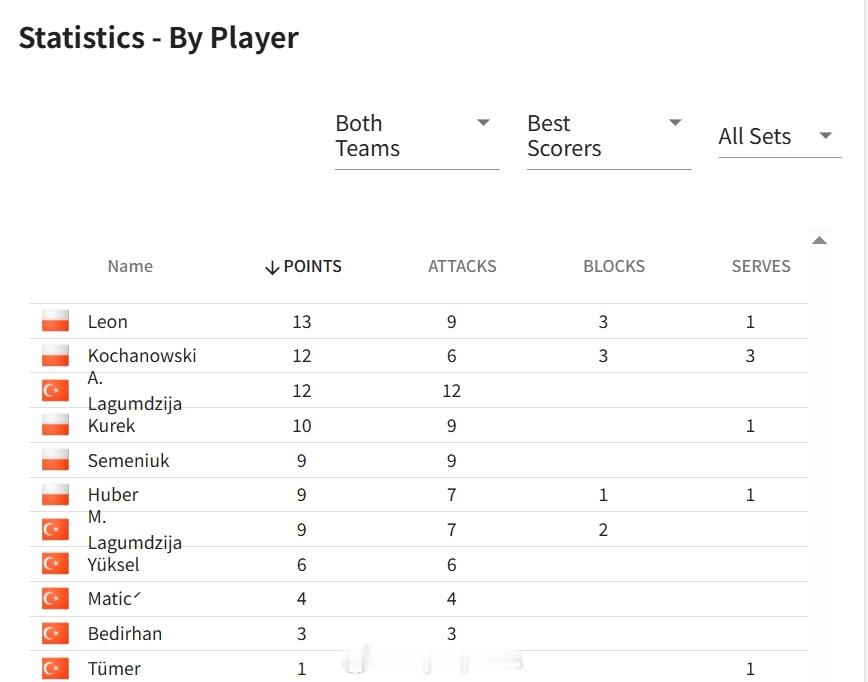Select the Matic player name

(114, 598)
